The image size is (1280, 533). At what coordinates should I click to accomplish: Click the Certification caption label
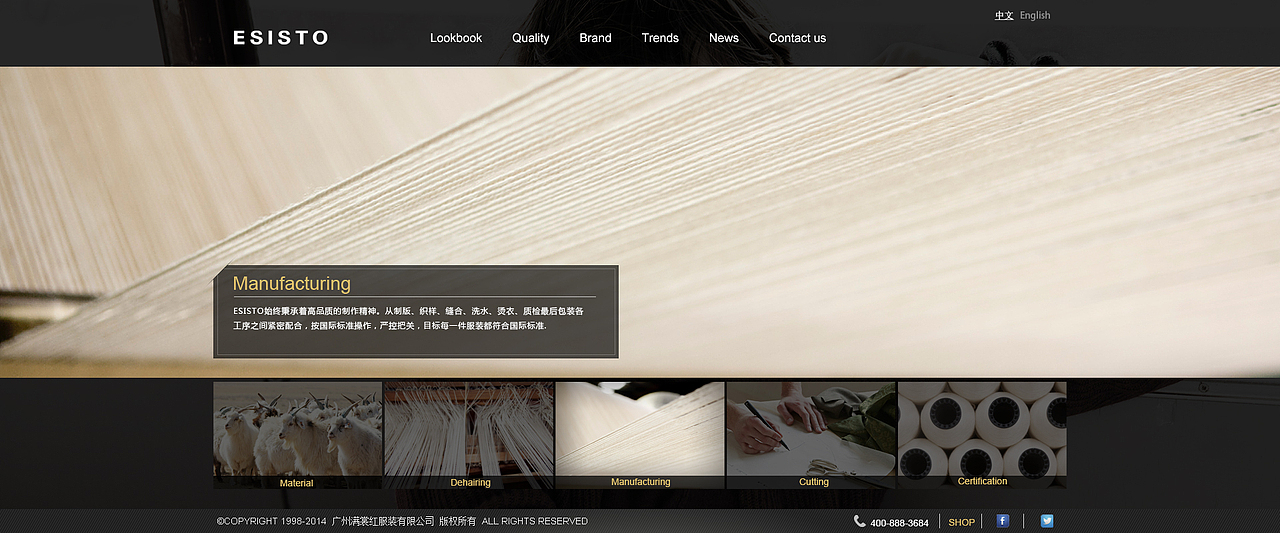point(983,481)
